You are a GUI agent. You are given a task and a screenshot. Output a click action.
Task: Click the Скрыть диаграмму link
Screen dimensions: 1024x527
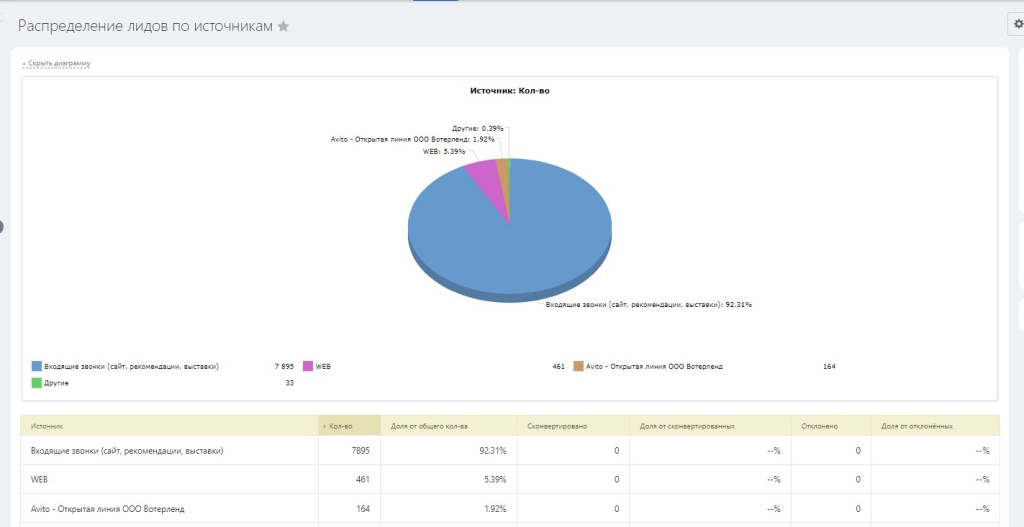(x=59, y=63)
